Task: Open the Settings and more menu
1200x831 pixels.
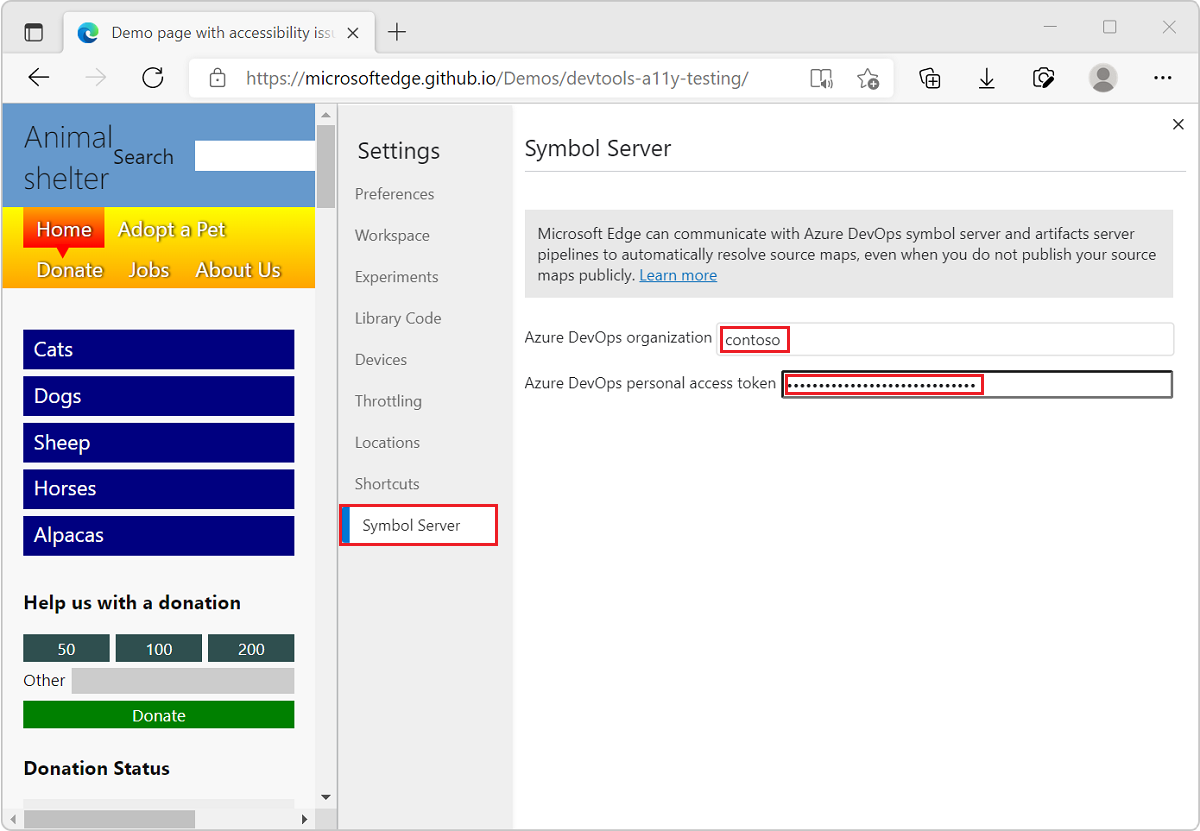Action: [1162, 78]
